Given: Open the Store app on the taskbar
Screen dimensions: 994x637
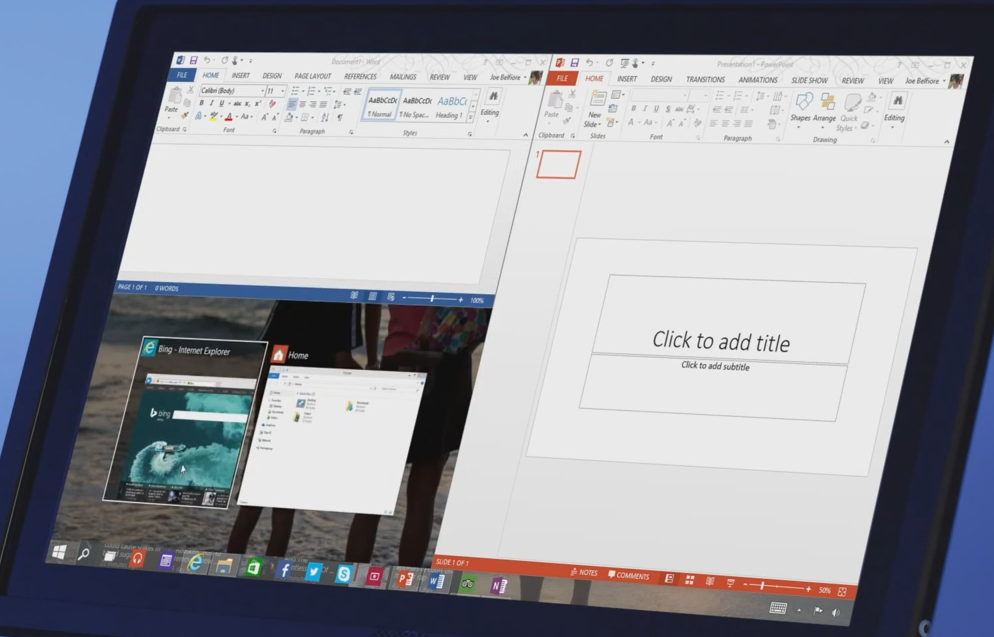Looking at the screenshot, I should click(x=254, y=567).
